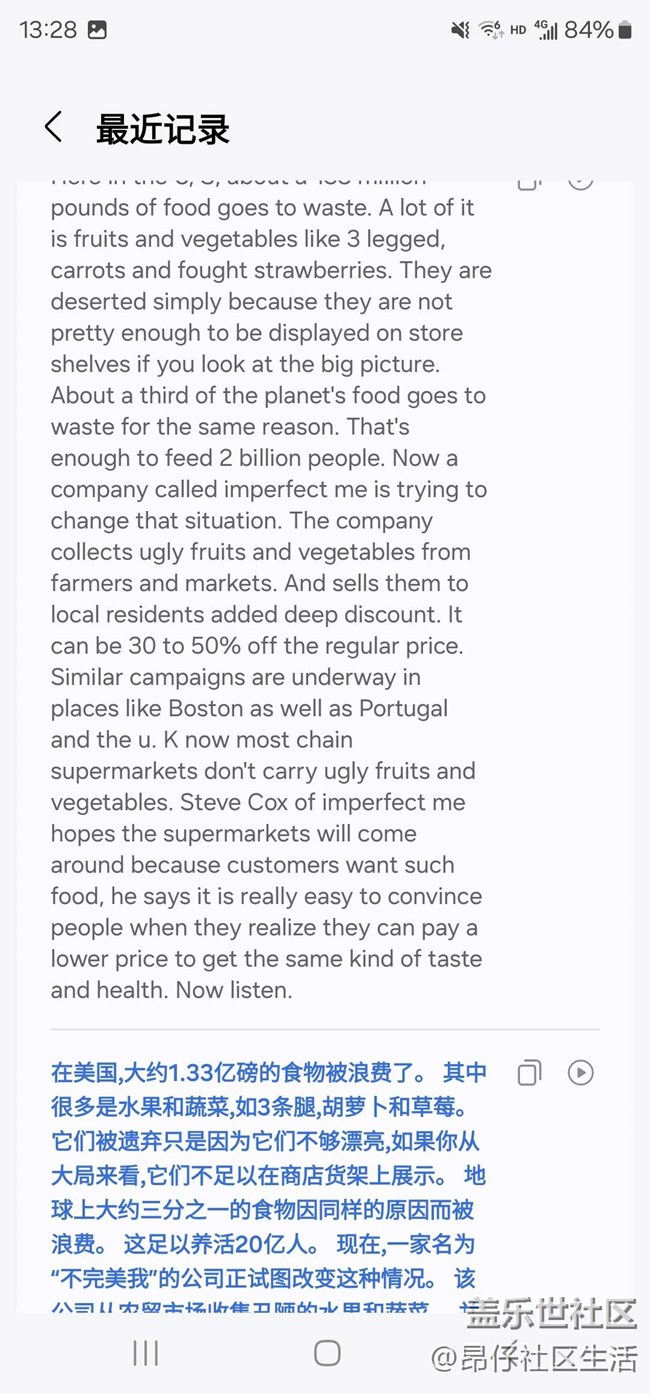
Task: Tap the 13:28 clock in status bar
Action: (48, 30)
